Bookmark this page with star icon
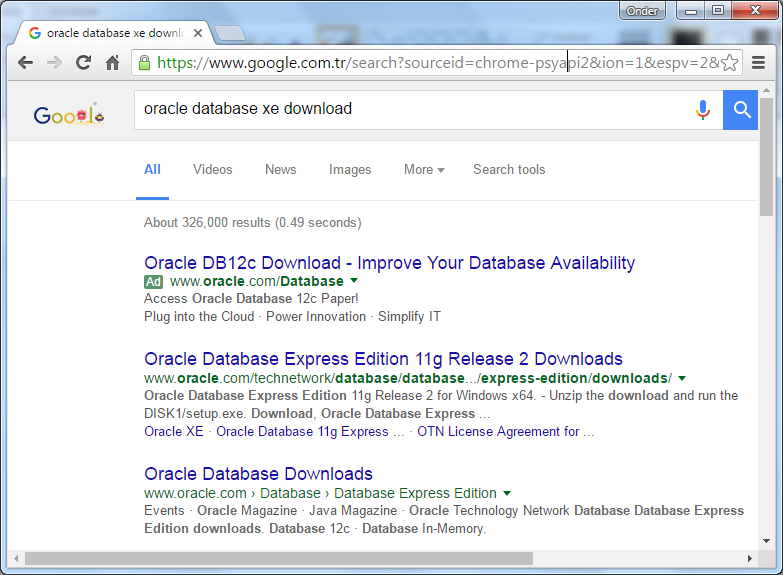 pyautogui.click(x=730, y=62)
